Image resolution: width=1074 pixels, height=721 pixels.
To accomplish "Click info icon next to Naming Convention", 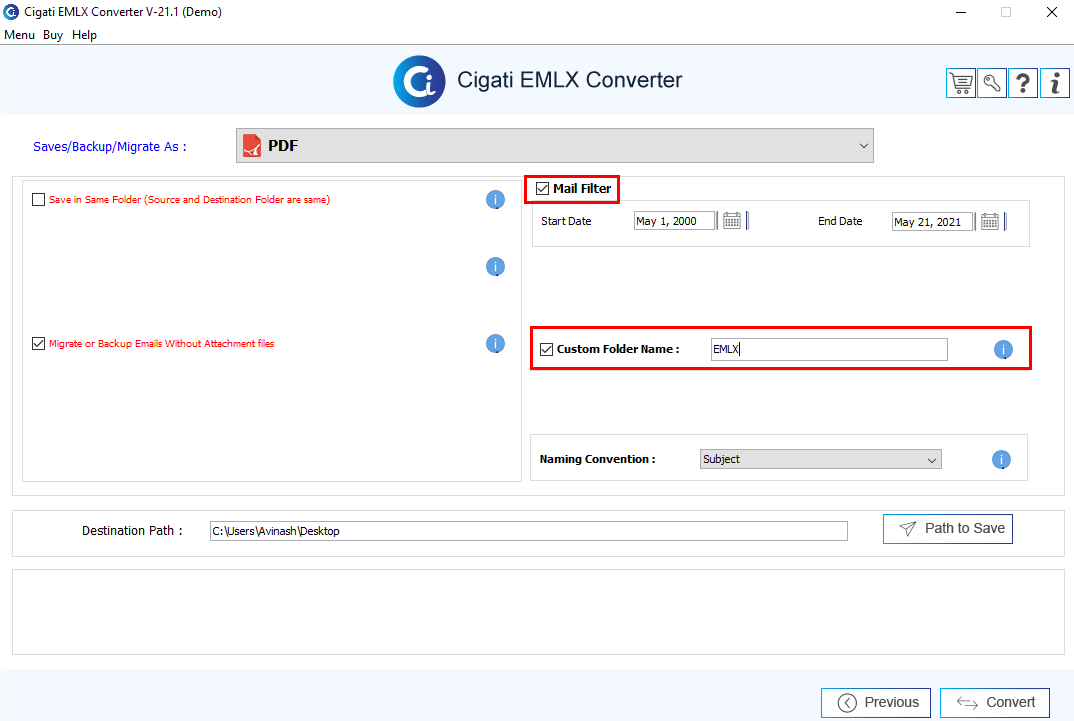I will tap(1001, 459).
